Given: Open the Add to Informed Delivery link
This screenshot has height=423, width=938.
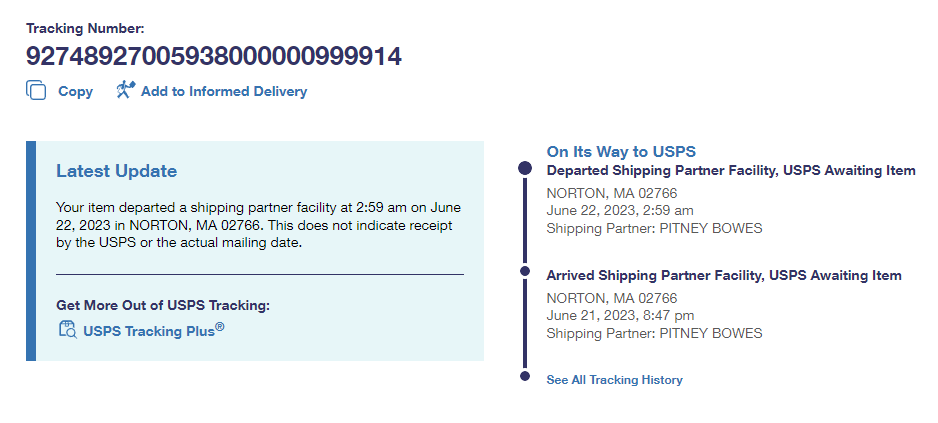Looking at the screenshot, I should (x=223, y=91).
